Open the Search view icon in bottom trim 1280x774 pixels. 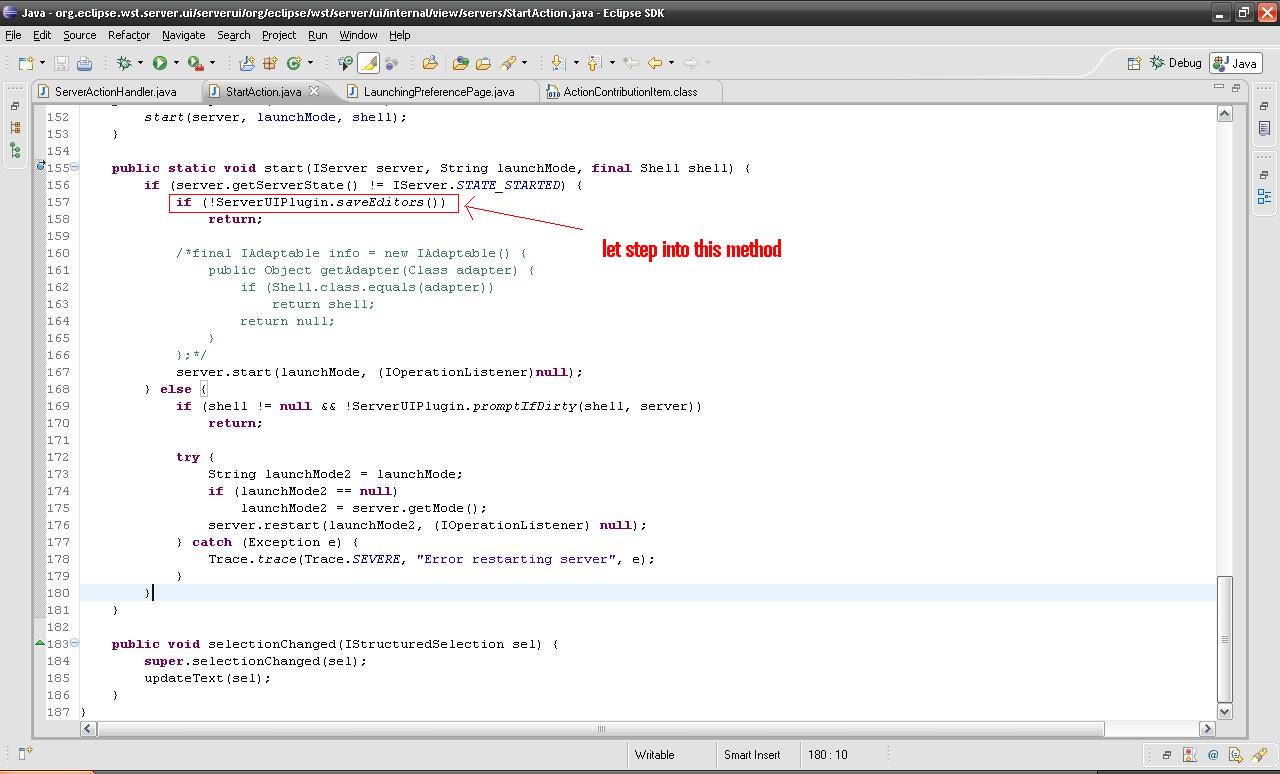click(x=1259, y=755)
